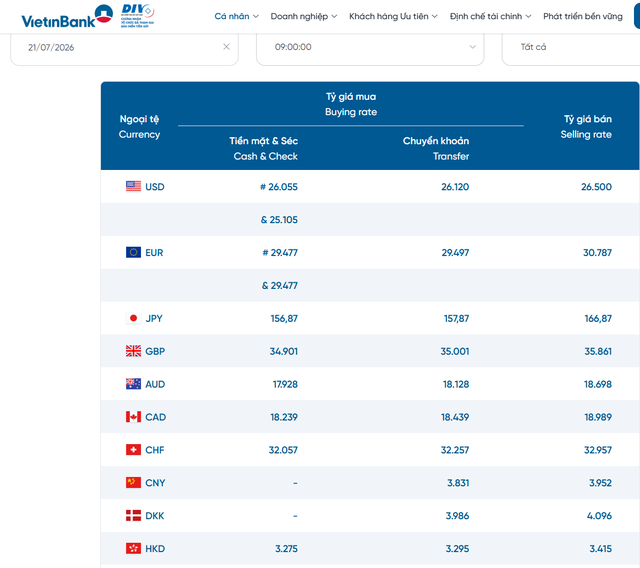Image resolution: width=640 pixels, height=568 pixels.
Task: Click USD transfer rate 26.120
Action: click(x=455, y=186)
